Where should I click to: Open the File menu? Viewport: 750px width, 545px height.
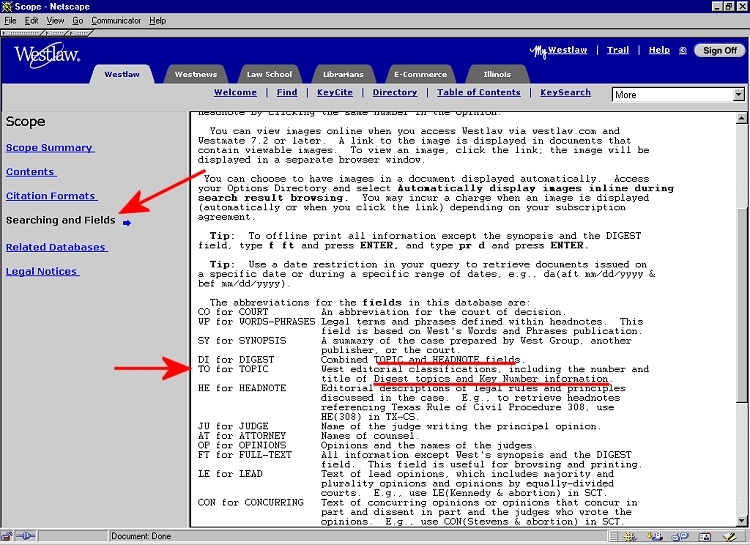(x=10, y=21)
